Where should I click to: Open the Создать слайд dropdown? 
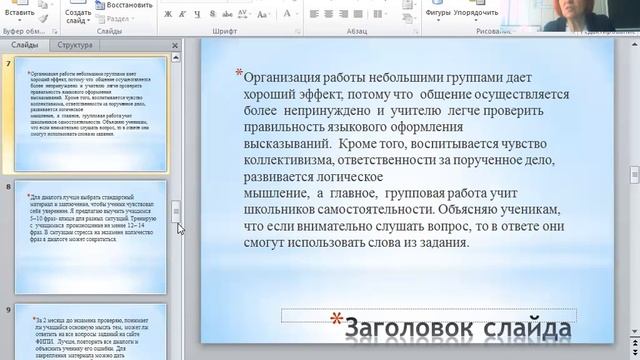[x=78, y=17]
